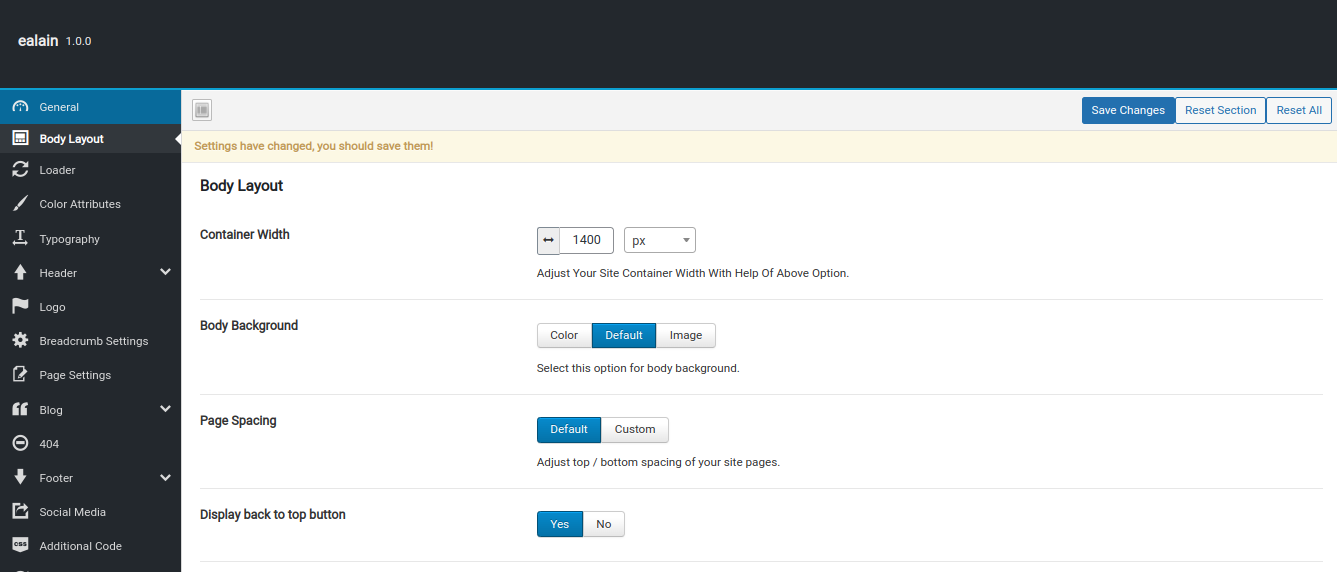Click the Color Attributes brush icon

(20, 204)
